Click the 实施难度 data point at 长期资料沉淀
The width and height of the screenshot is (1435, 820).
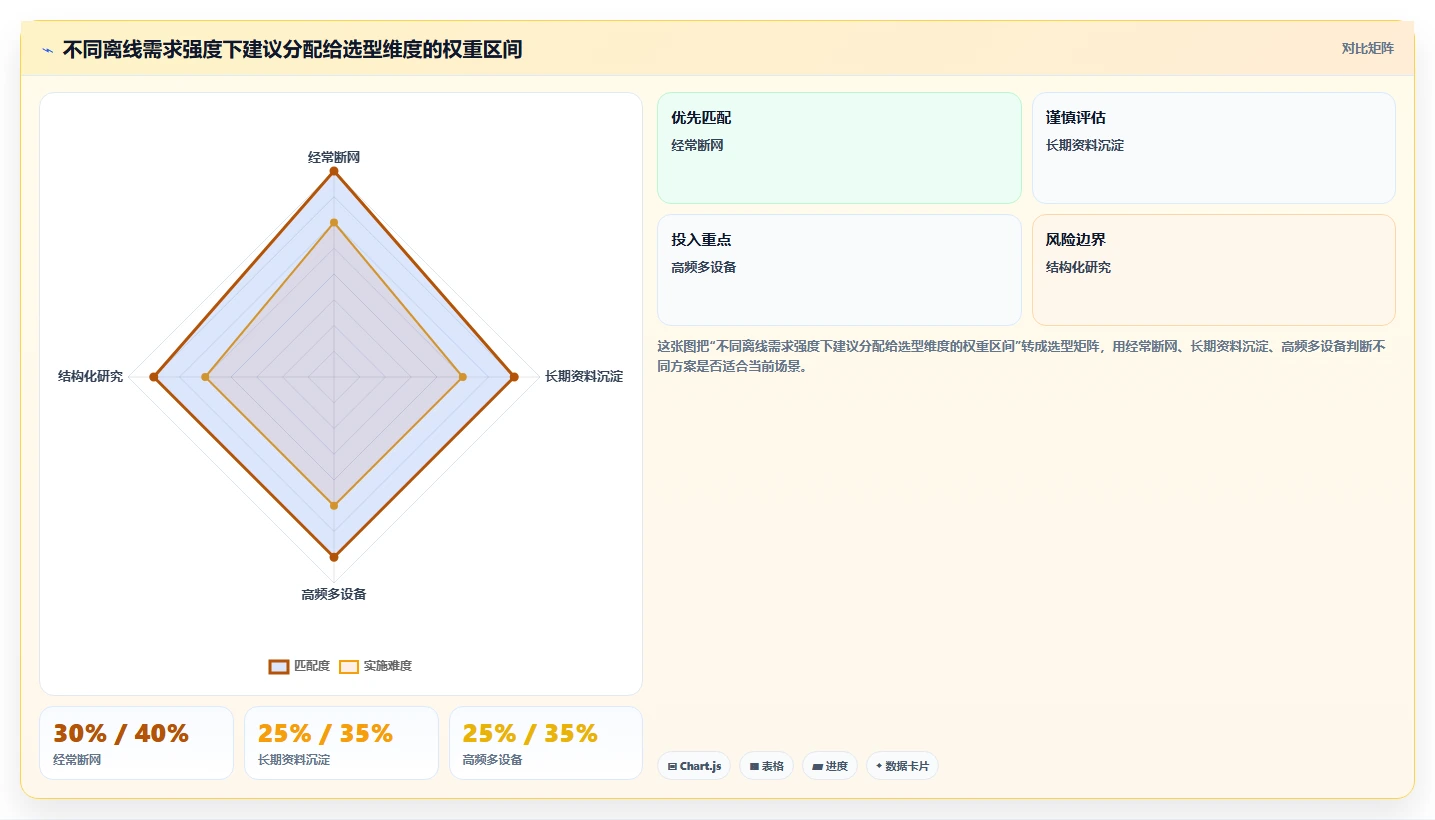point(462,377)
